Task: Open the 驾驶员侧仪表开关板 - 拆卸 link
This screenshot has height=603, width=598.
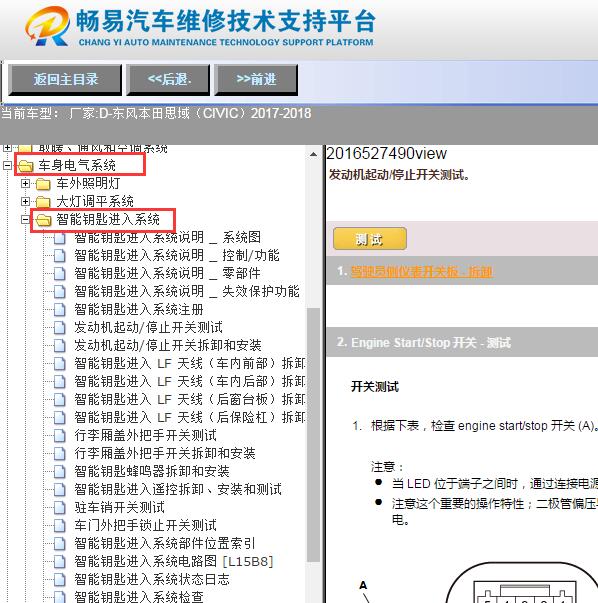Action: point(421,272)
